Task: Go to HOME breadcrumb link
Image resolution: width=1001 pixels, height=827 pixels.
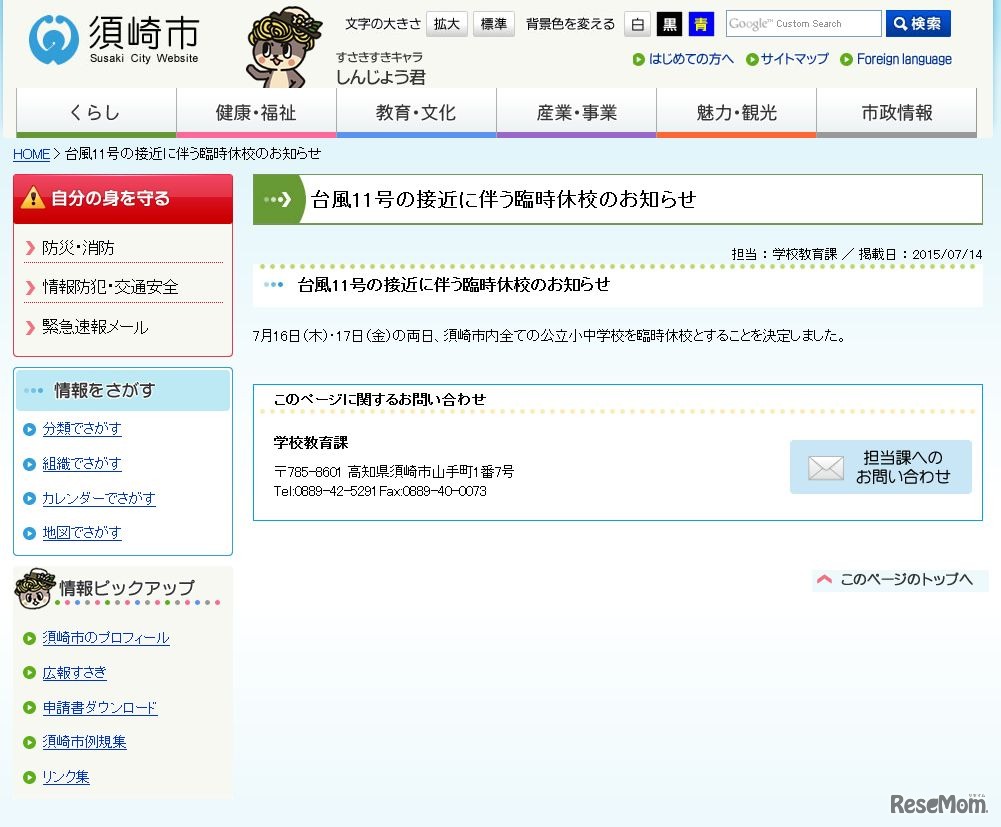Action: (x=31, y=154)
